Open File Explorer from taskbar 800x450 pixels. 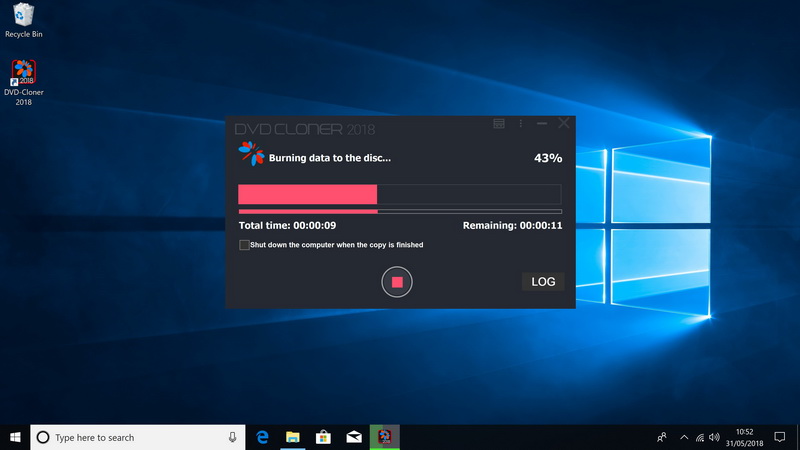click(292, 437)
